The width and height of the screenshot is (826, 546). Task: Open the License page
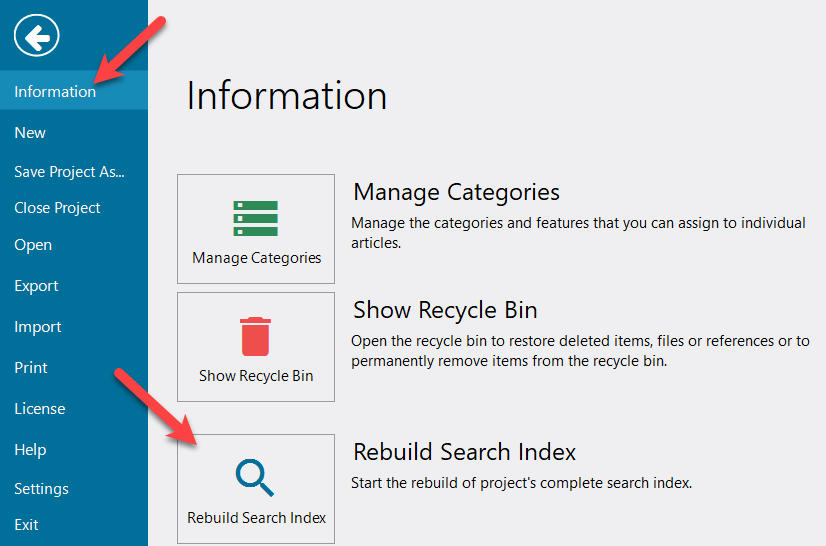click(x=39, y=408)
